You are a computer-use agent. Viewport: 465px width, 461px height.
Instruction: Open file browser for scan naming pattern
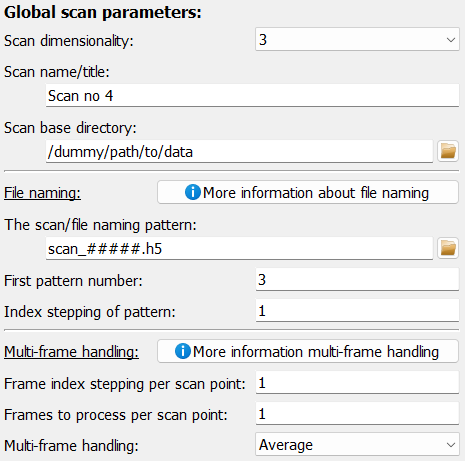[x=448, y=248]
